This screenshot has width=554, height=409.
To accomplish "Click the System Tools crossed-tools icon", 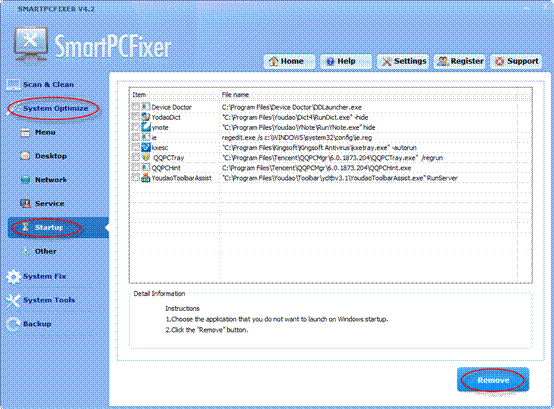I will click(x=13, y=300).
